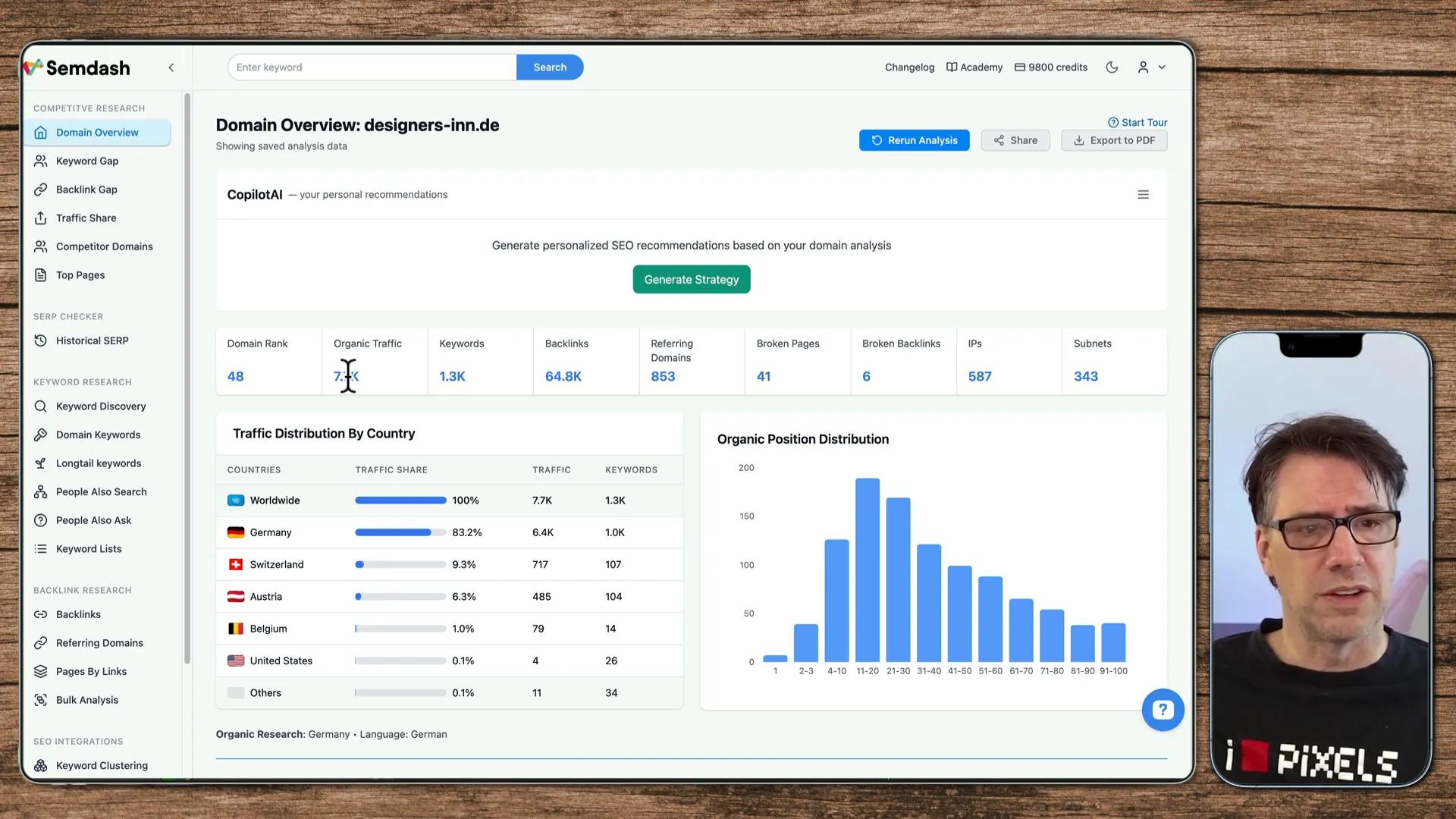Viewport: 1456px width, 819px height.
Task: Click the Start Tour link
Action: (1137, 122)
